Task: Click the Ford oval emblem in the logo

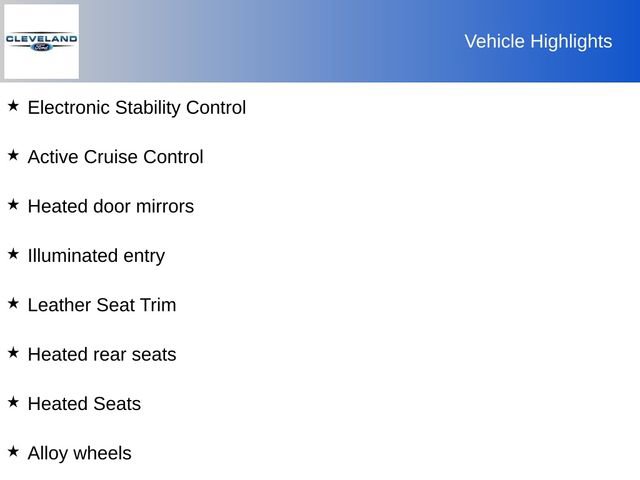Action: pyautogui.click(x=41, y=46)
